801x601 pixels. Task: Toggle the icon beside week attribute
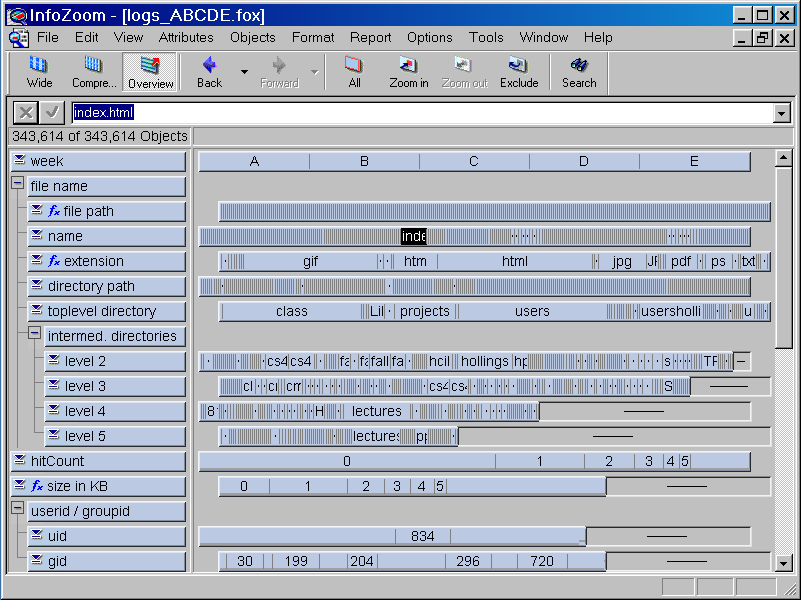[19, 161]
